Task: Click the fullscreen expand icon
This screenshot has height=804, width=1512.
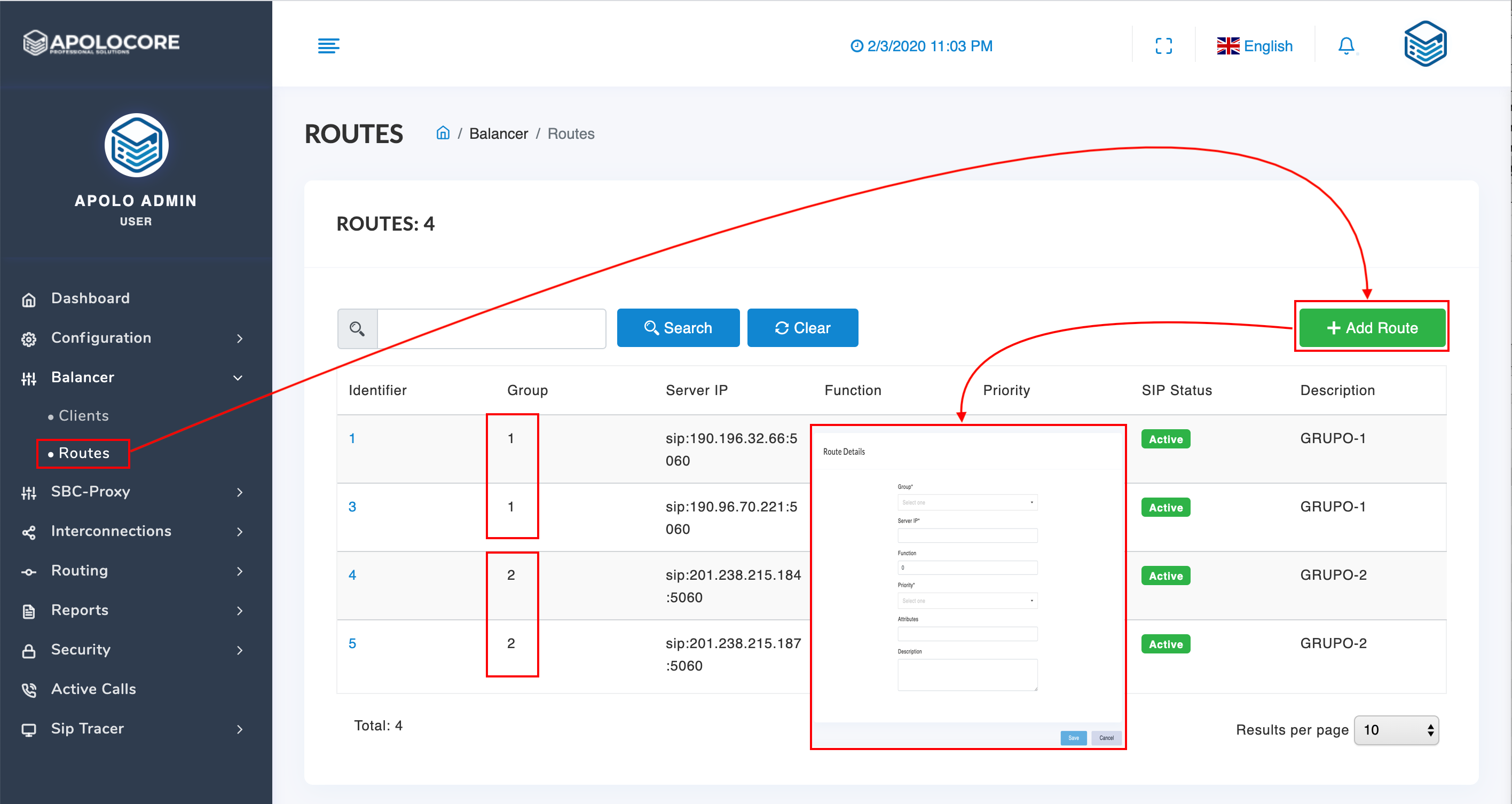Action: coord(1163,46)
